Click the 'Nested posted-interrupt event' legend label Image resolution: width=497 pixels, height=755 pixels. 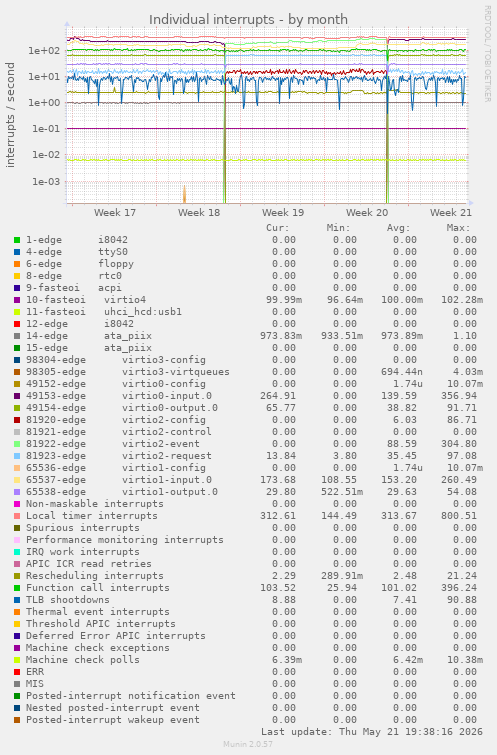(x=113, y=708)
